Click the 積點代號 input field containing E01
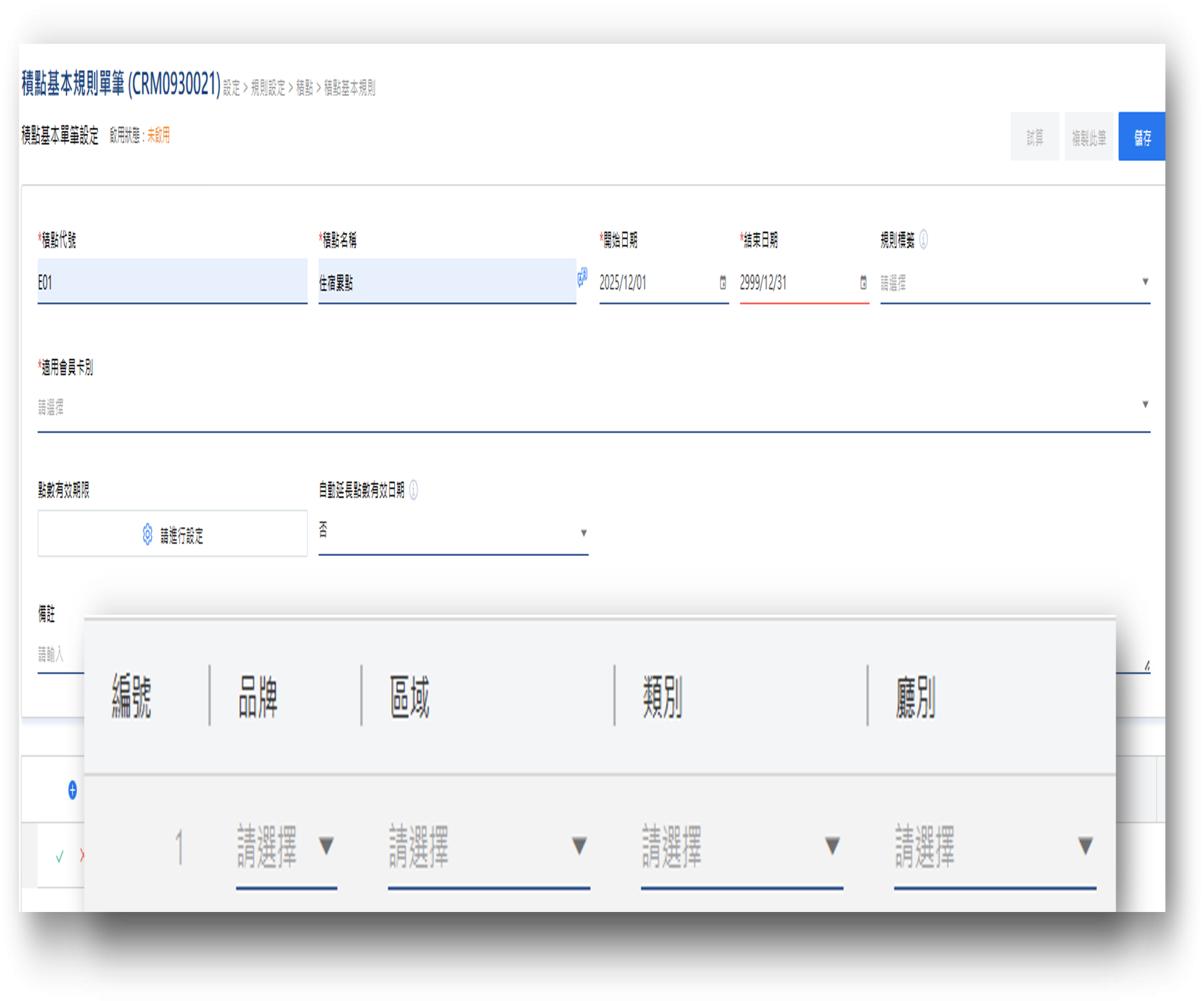 tap(172, 282)
